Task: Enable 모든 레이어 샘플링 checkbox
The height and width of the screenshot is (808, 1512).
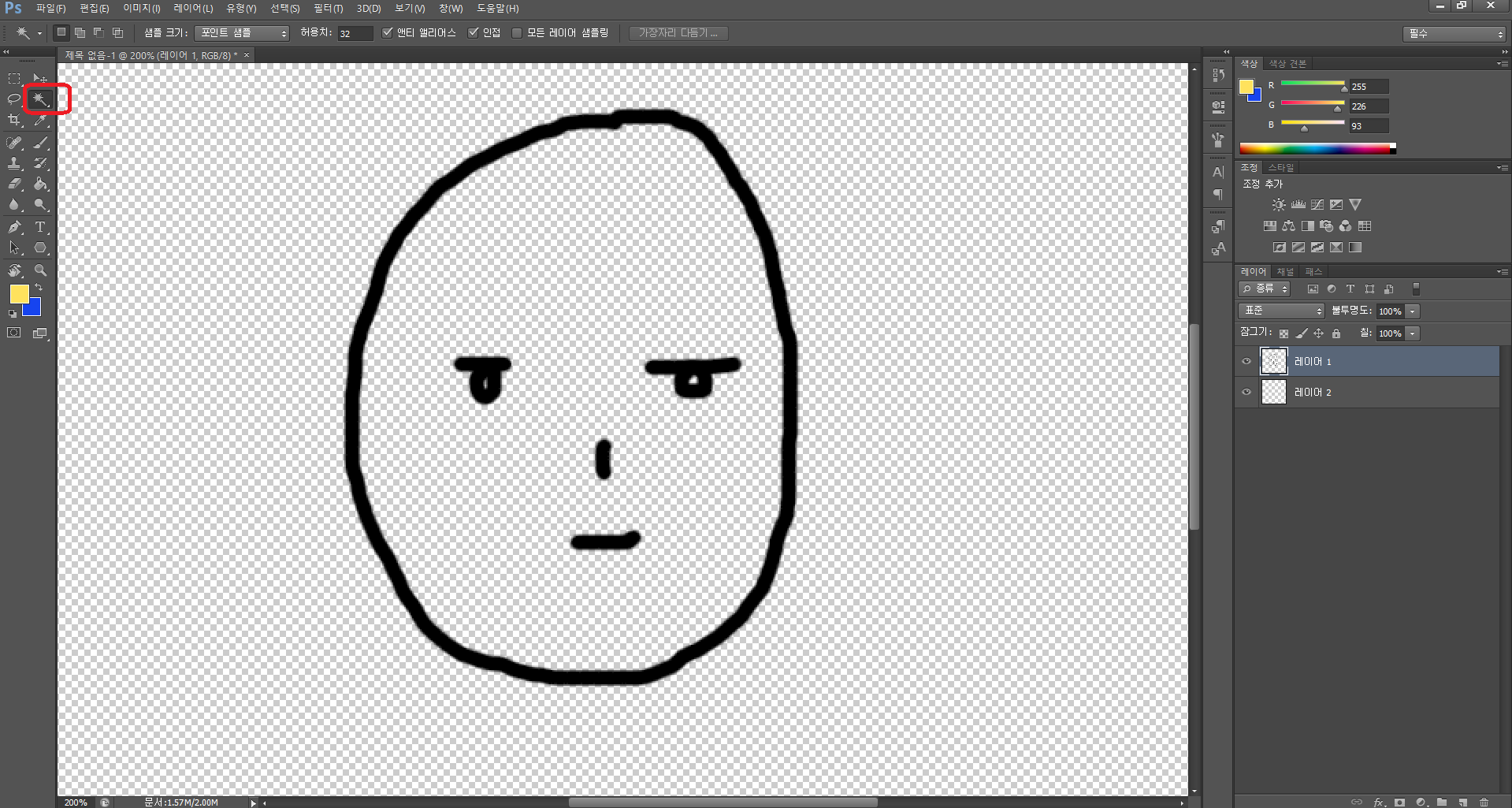Action: click(x=517, y=32)
